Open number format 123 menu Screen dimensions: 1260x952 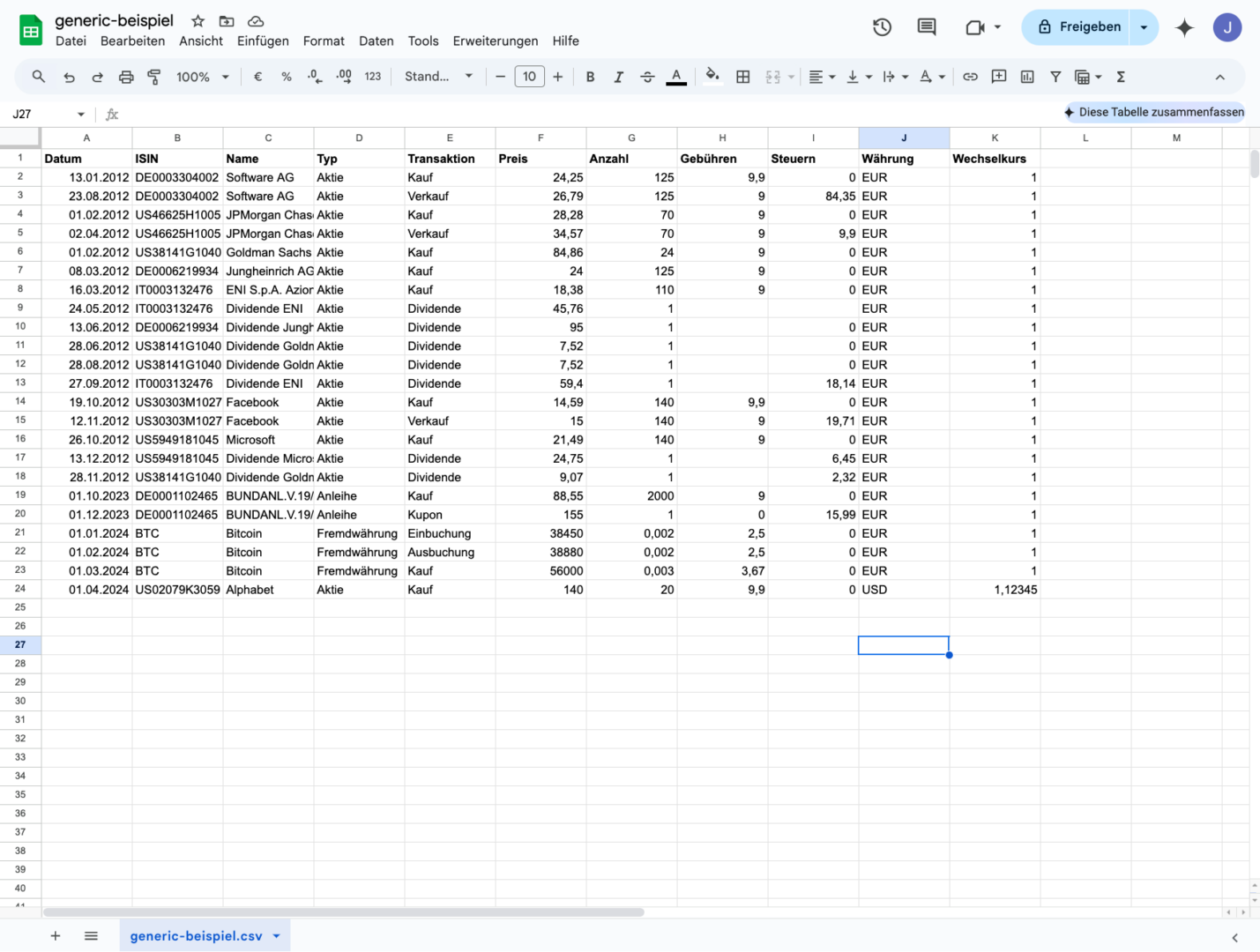[373, 77]
